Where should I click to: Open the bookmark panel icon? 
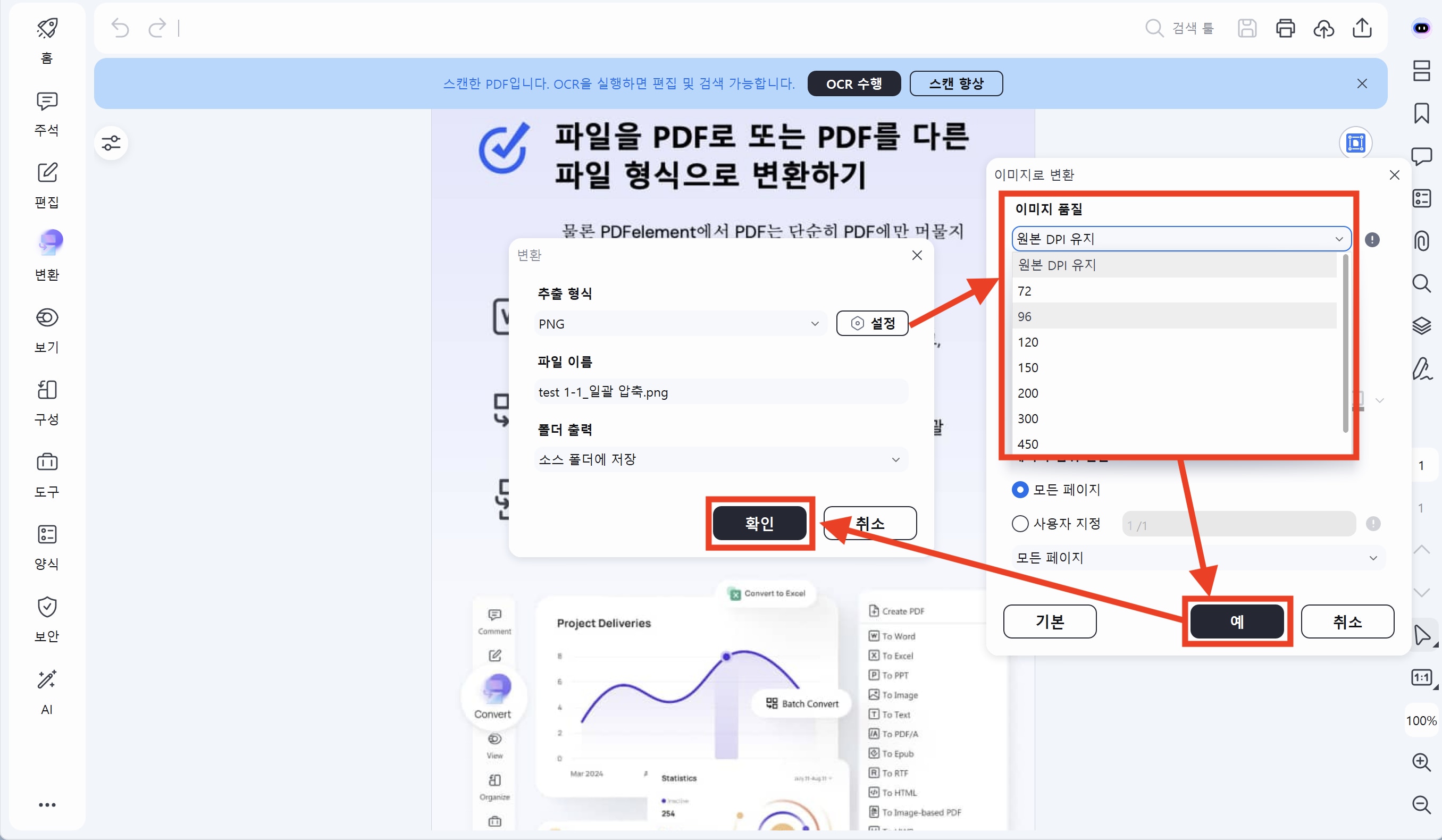click(1421, 113)
